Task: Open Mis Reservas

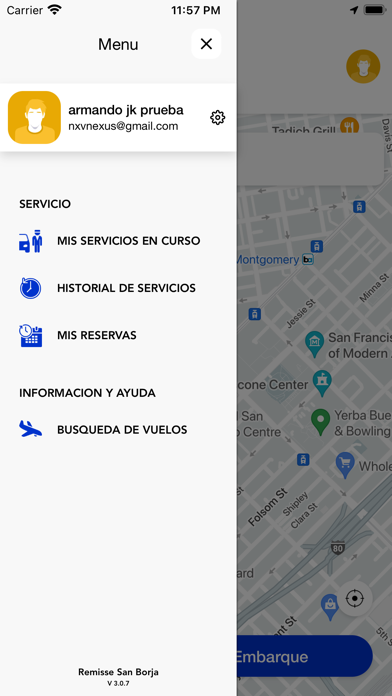Action: (118, 335)
